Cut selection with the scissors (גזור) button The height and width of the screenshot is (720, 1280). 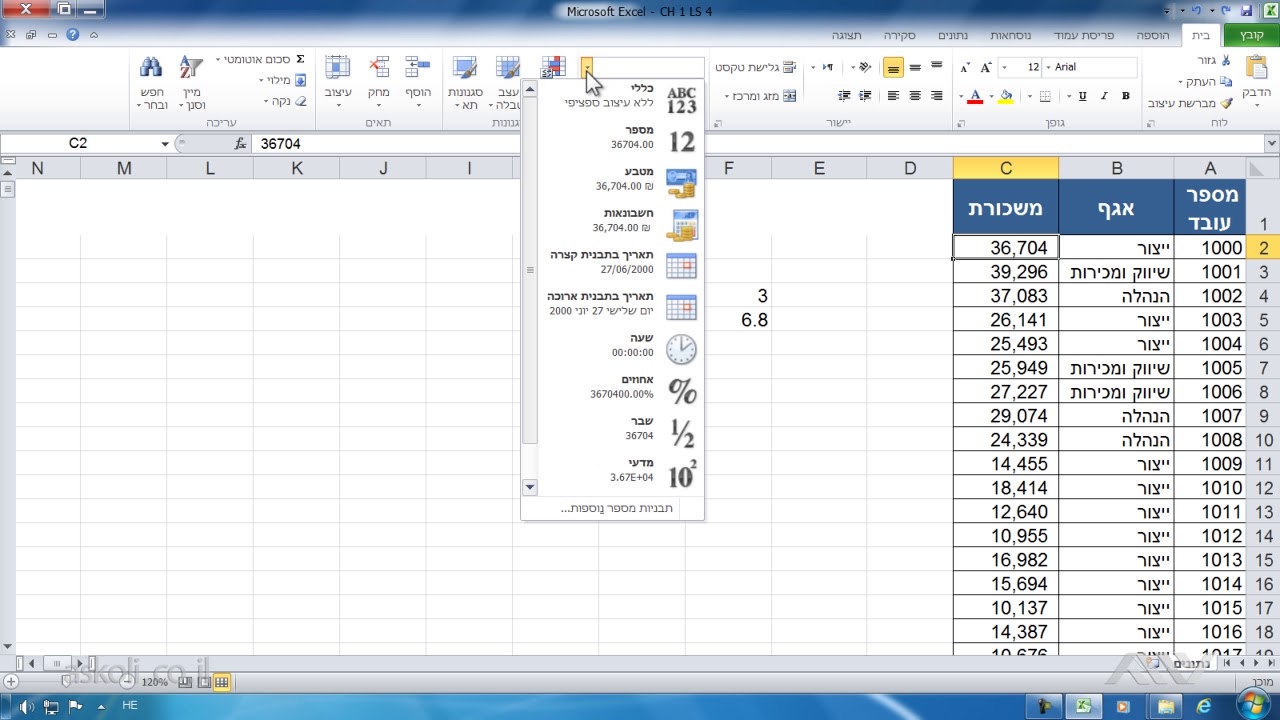click(1227, 61)
